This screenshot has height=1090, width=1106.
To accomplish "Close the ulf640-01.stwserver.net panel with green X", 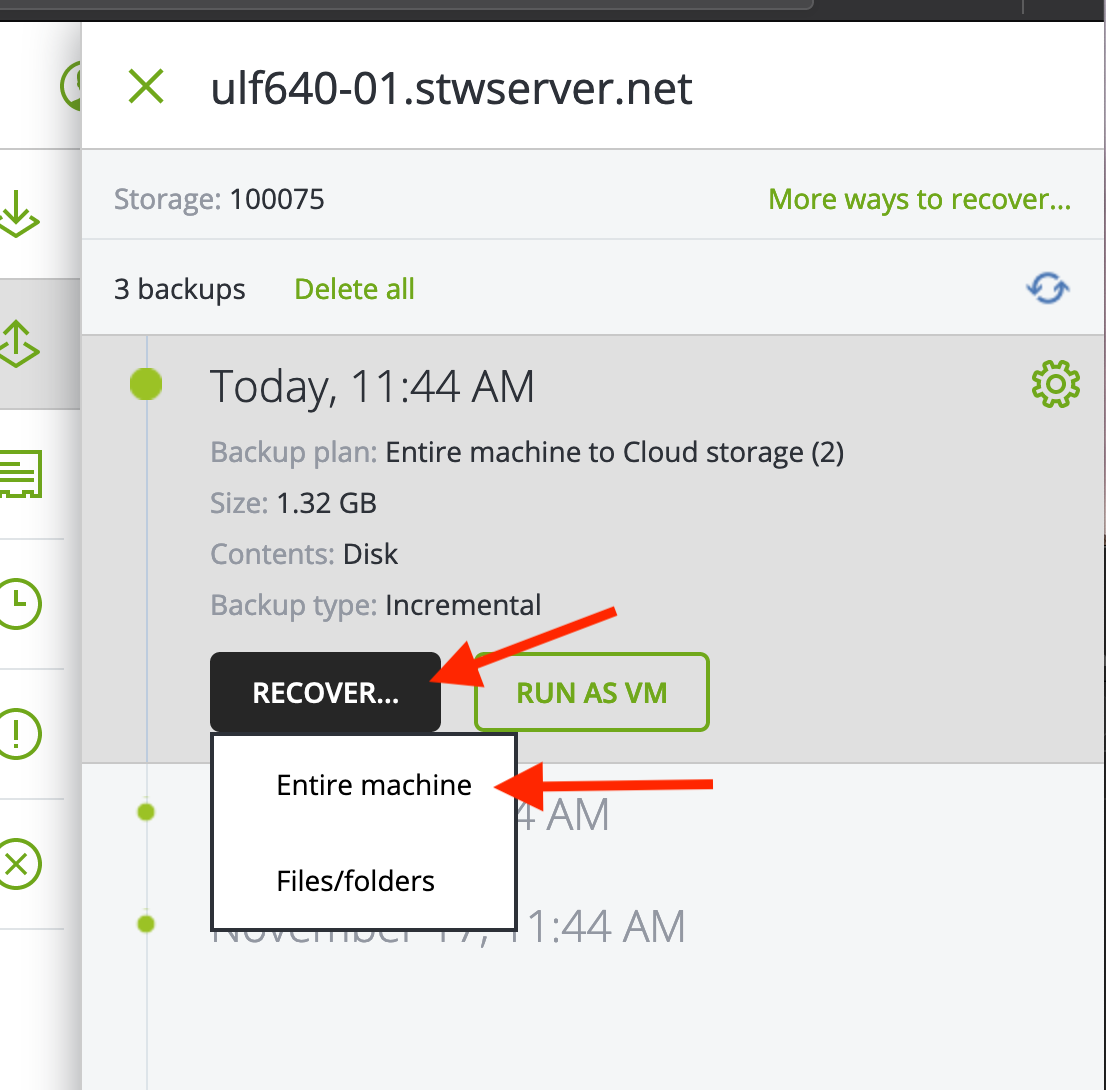I will [x=146, y=87].
